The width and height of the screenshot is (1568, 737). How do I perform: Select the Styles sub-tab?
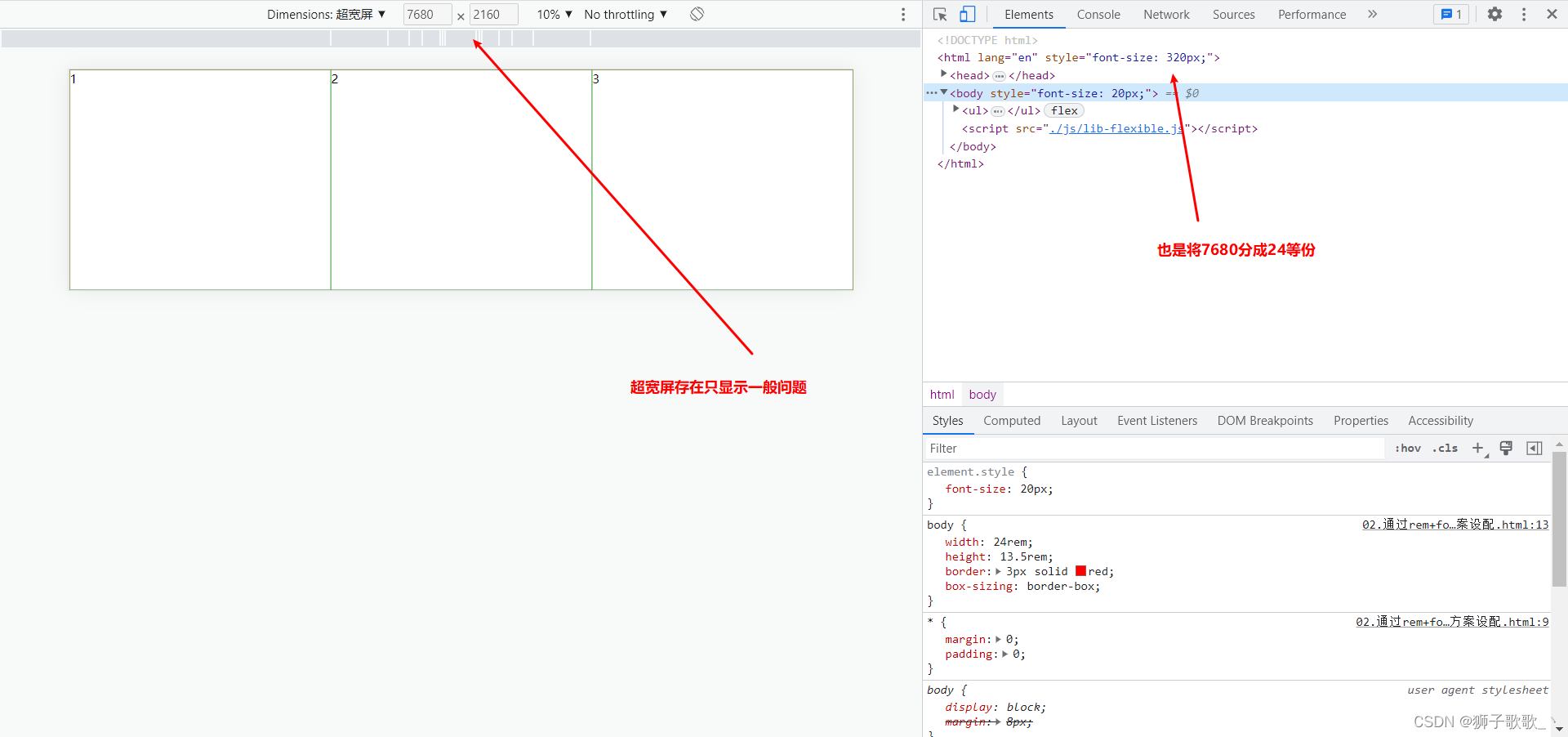947,421
